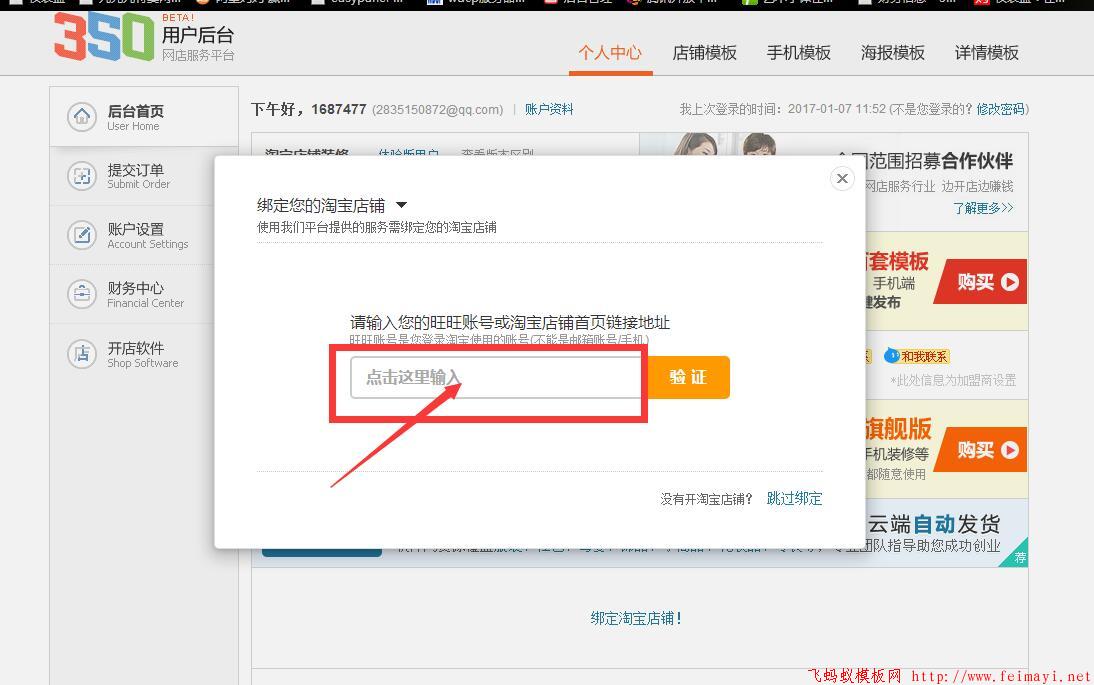
Task: Open the 账户资料 link
Action: [x=549, y=110]
